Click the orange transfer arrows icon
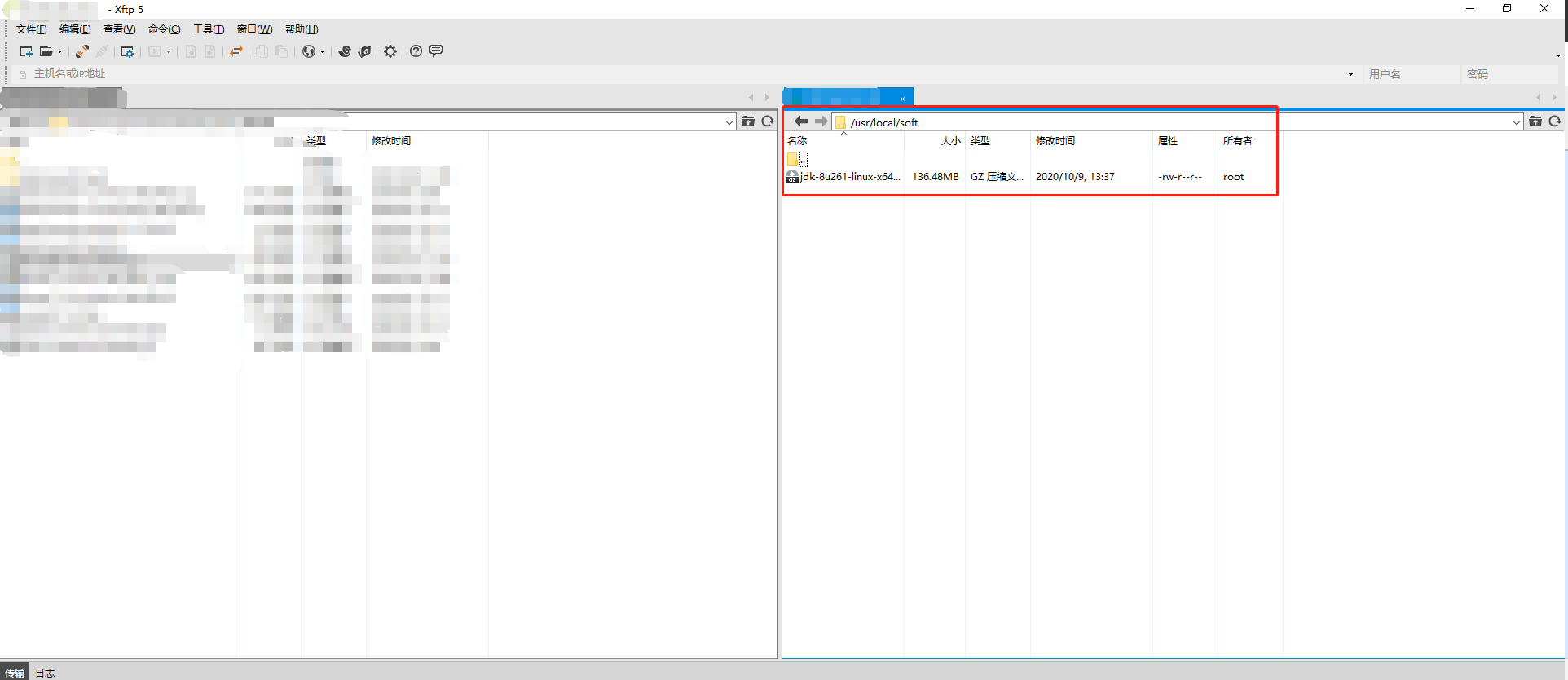Screen dimensions: 1568x680 pyautogui.click(x=236, y=51)
